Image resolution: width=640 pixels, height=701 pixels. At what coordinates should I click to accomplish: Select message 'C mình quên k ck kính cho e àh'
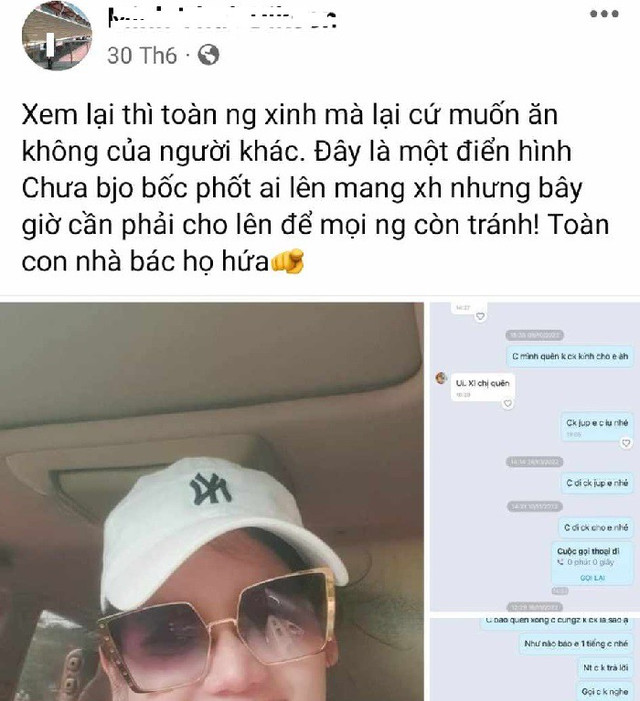tap(570, 356)
